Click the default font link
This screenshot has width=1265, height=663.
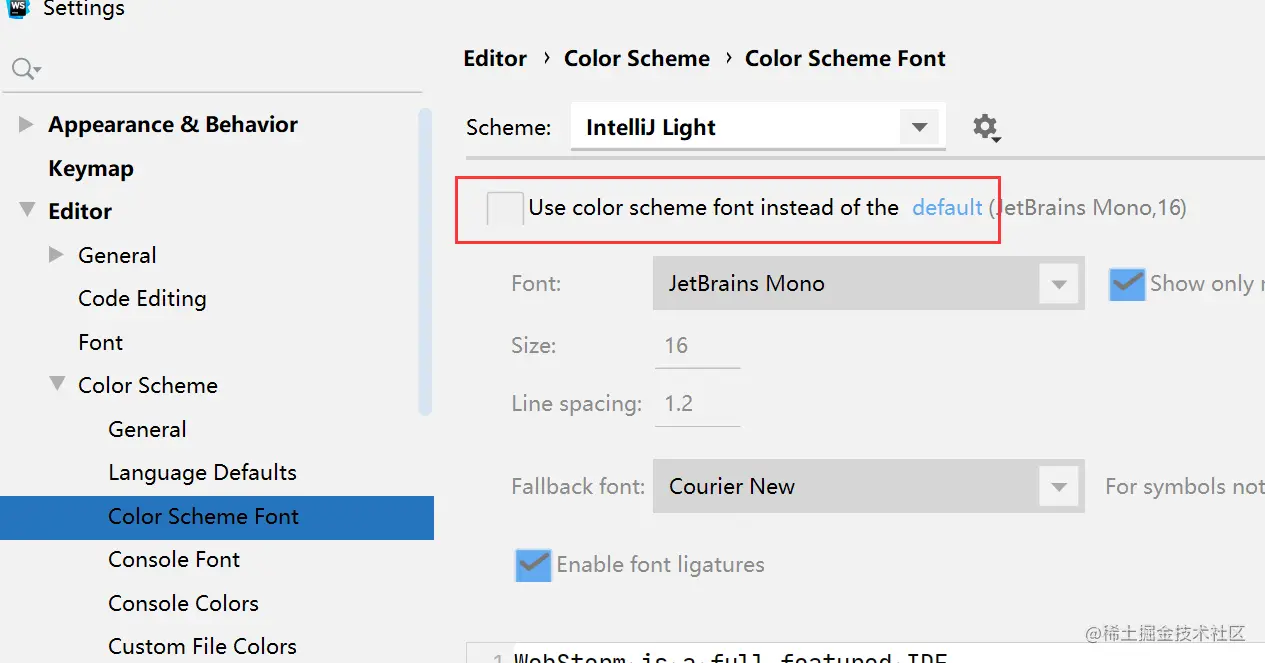point(947,208)
